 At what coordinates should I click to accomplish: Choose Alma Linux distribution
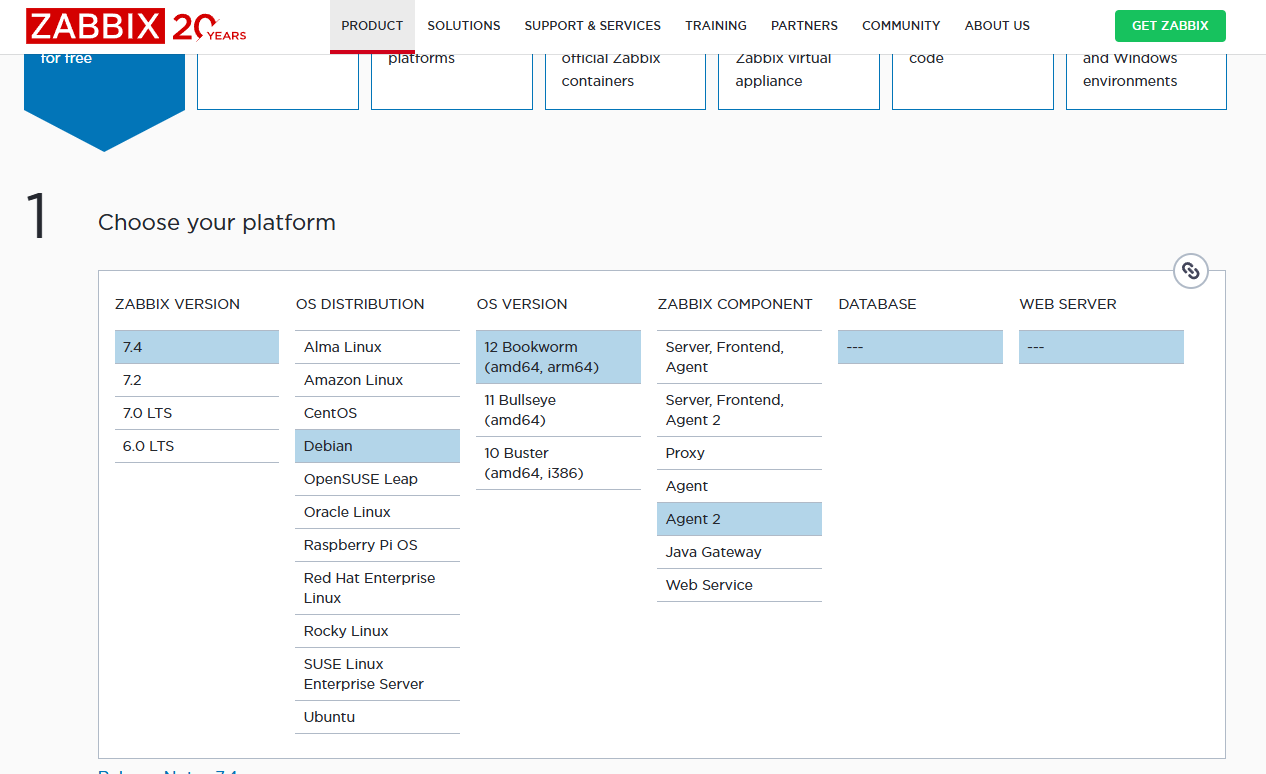(x=378, y=347)
